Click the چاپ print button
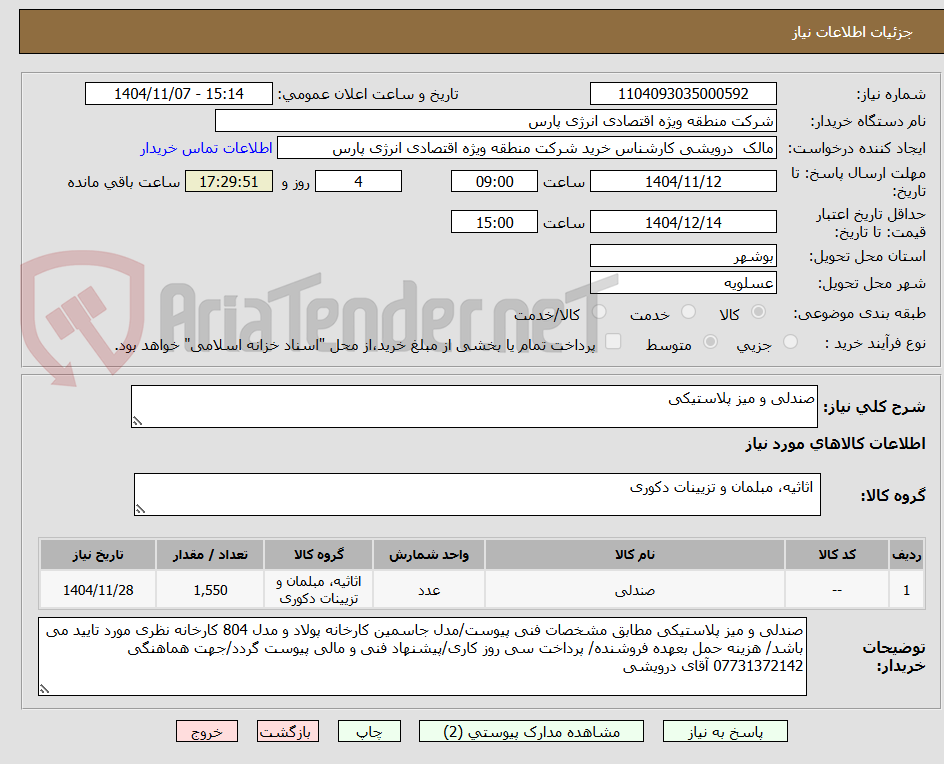 (369, 731)
